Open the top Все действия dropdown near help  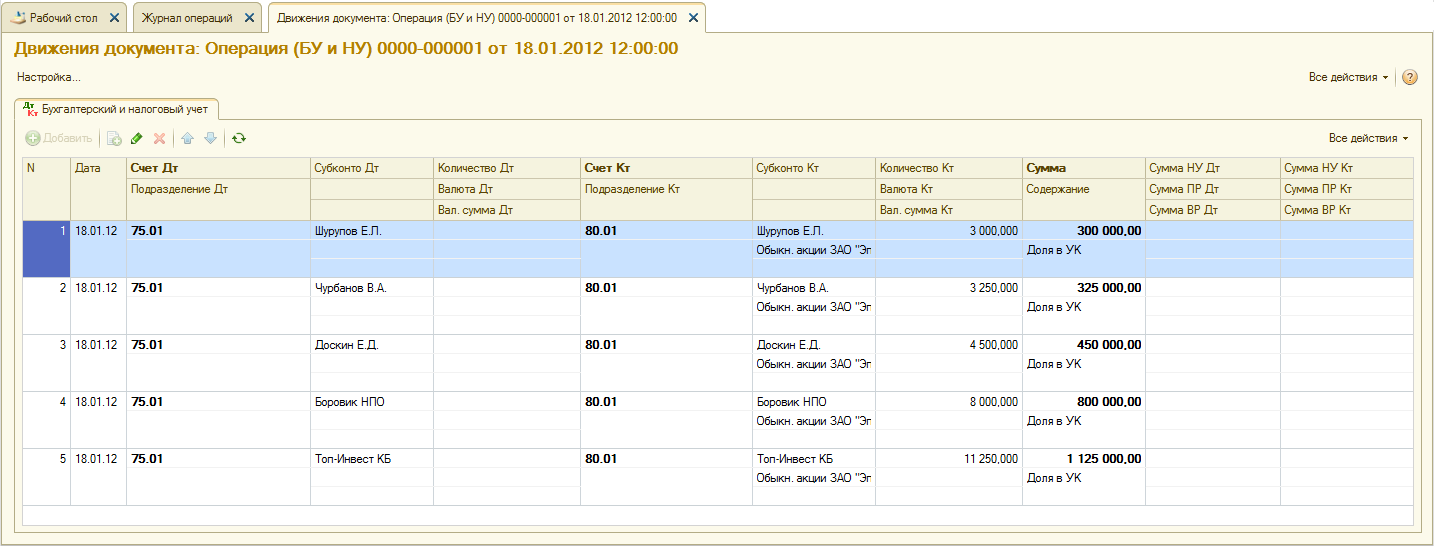[x=1348, y=77]
